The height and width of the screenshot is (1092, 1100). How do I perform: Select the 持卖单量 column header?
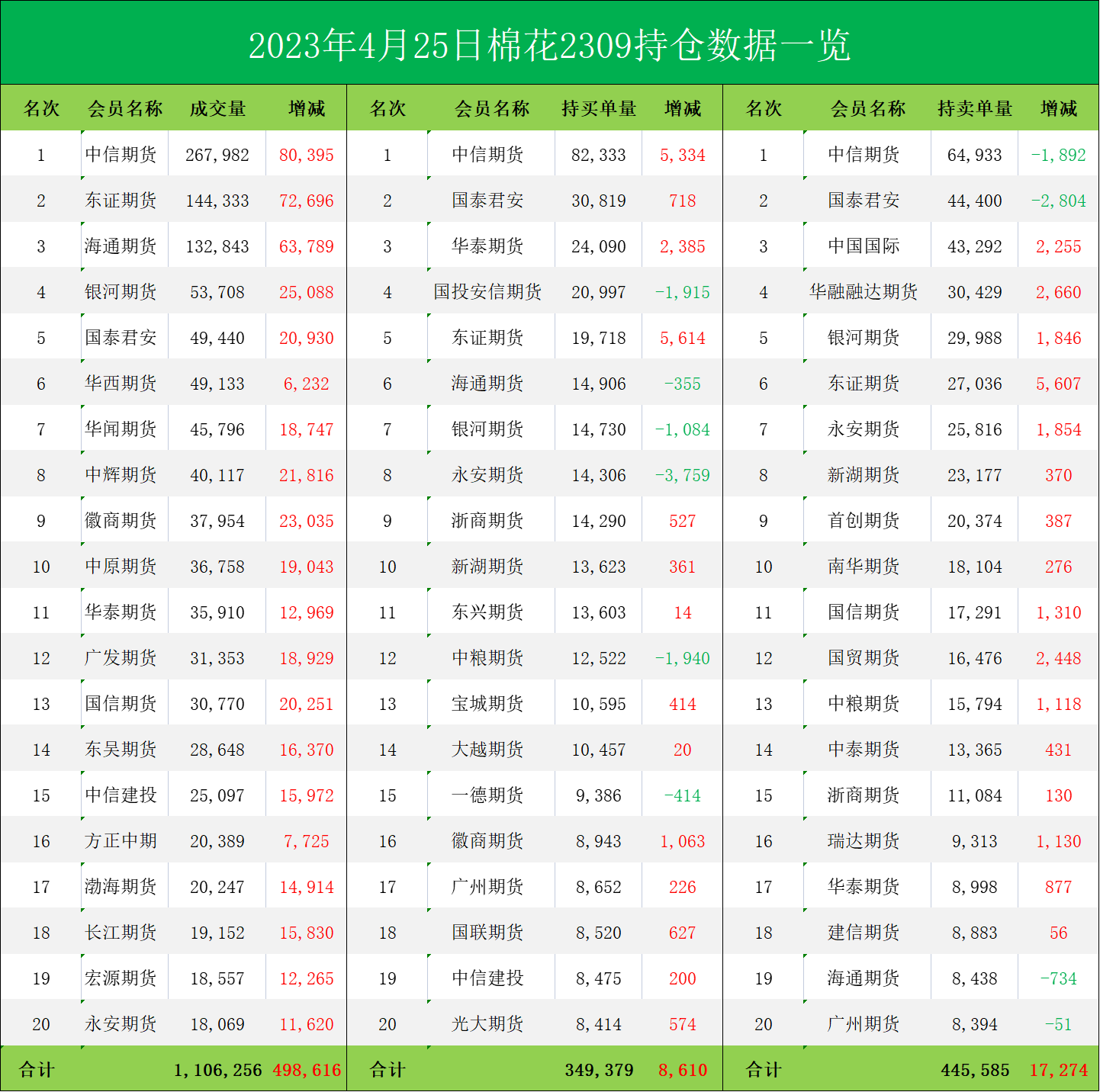[975, 109]
